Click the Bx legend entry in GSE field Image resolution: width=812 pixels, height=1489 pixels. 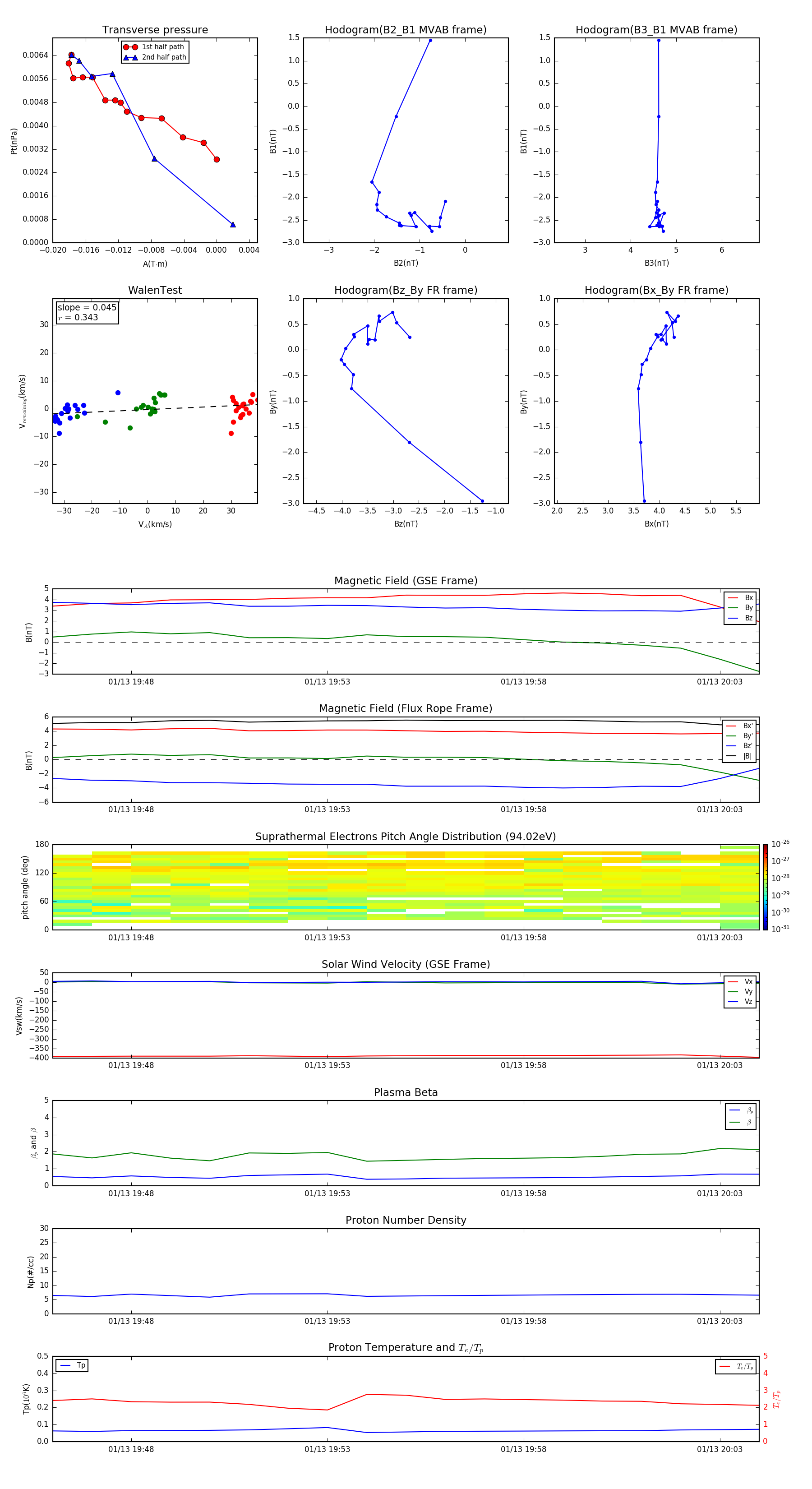(740, 598)
